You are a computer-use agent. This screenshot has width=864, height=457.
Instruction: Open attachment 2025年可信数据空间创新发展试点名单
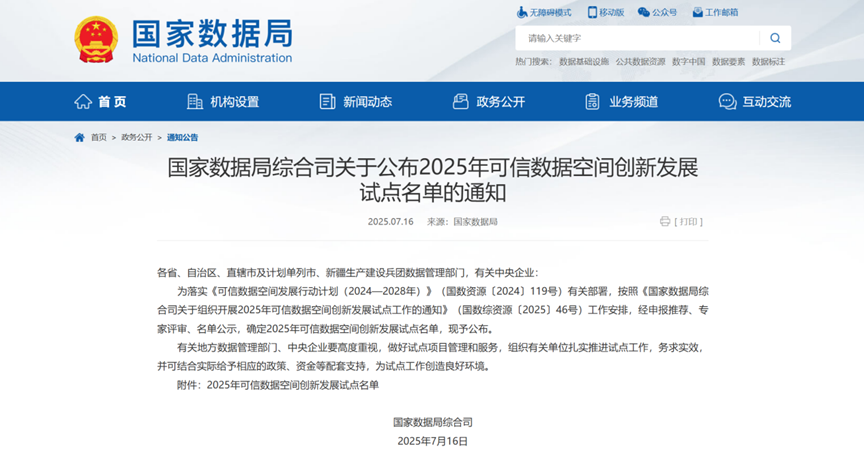(x=293, y=385)
